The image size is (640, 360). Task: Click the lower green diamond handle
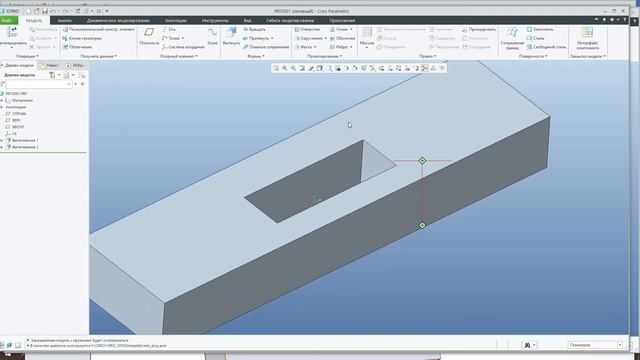click(422, 225)
